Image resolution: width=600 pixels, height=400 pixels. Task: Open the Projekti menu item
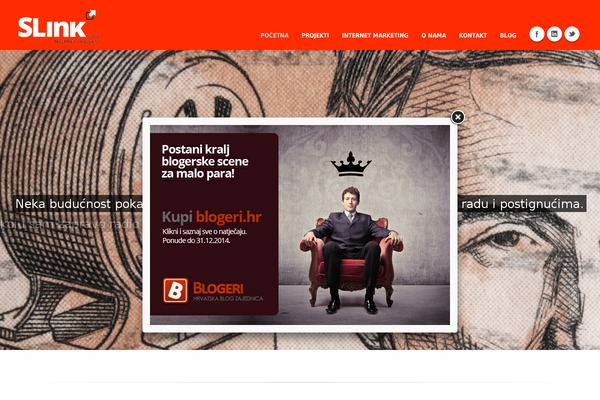(315, 35)
